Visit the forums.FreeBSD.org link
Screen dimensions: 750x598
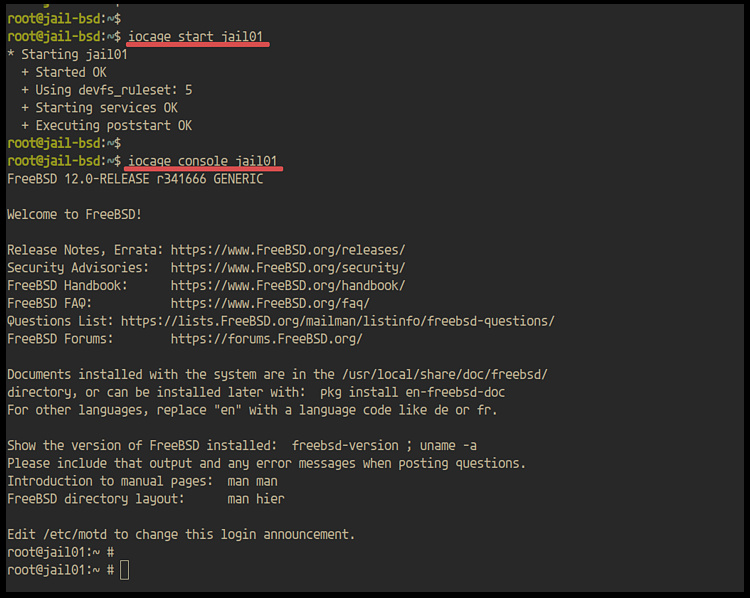[x=266, y=339]
